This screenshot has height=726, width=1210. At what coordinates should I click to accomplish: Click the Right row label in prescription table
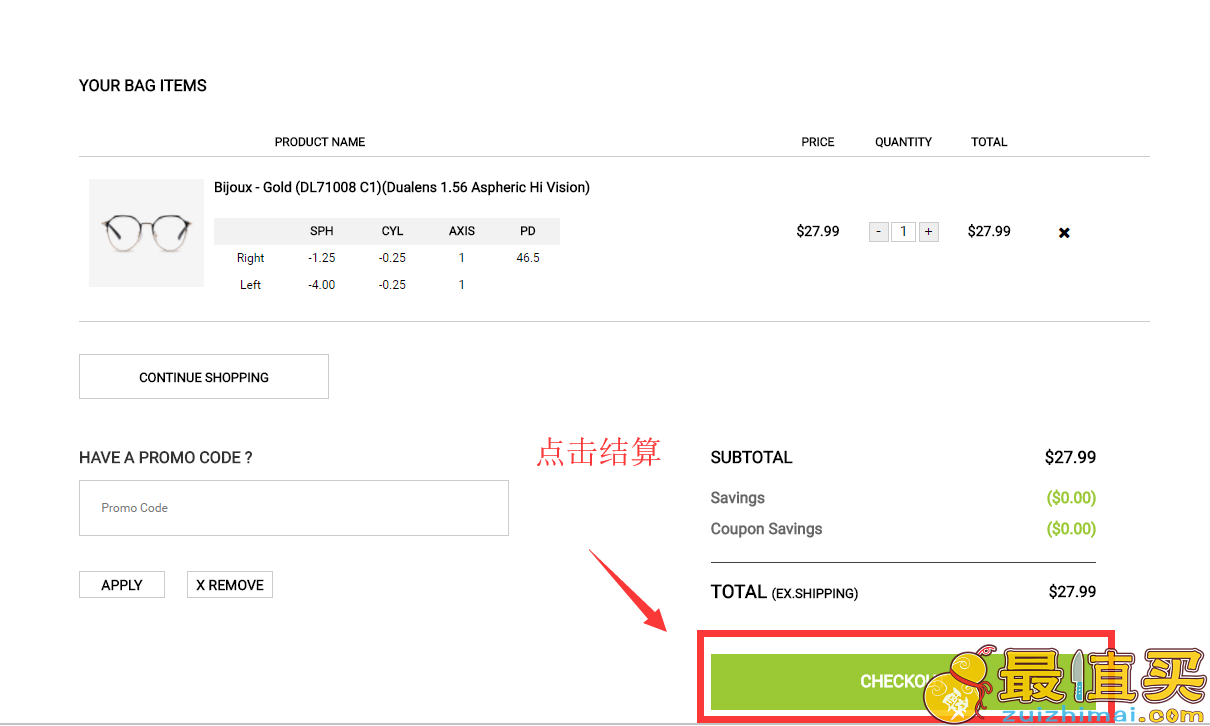(x=250, y=258)
